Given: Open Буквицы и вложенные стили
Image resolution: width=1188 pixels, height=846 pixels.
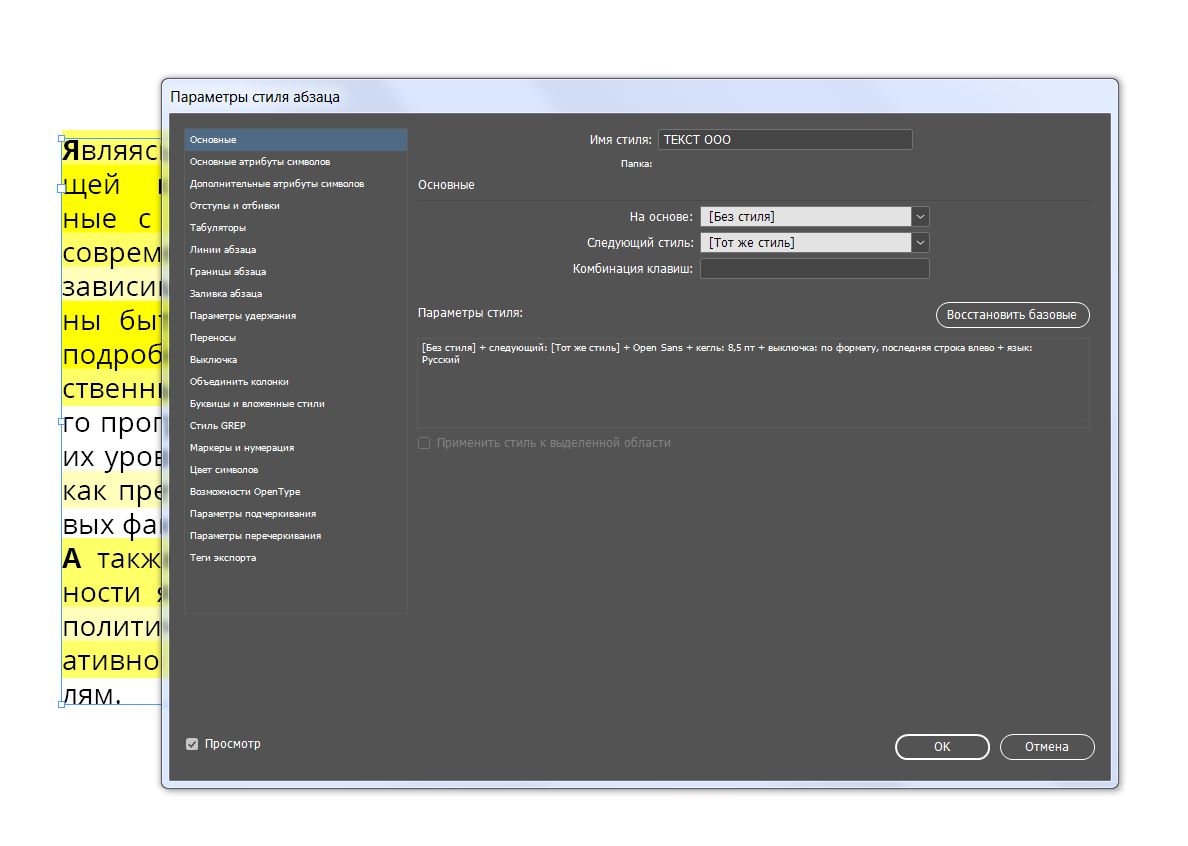Looking at the screenshot, I should 295,403.
